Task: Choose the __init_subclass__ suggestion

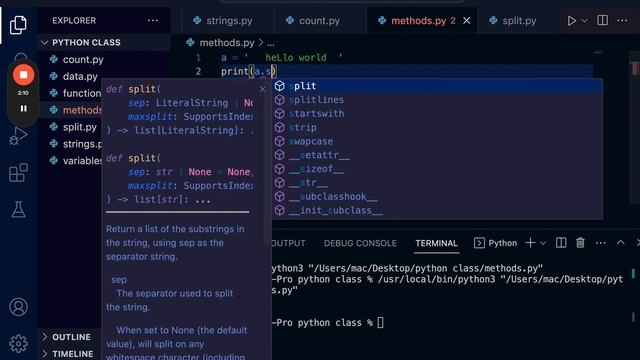Action: point(437,210)
